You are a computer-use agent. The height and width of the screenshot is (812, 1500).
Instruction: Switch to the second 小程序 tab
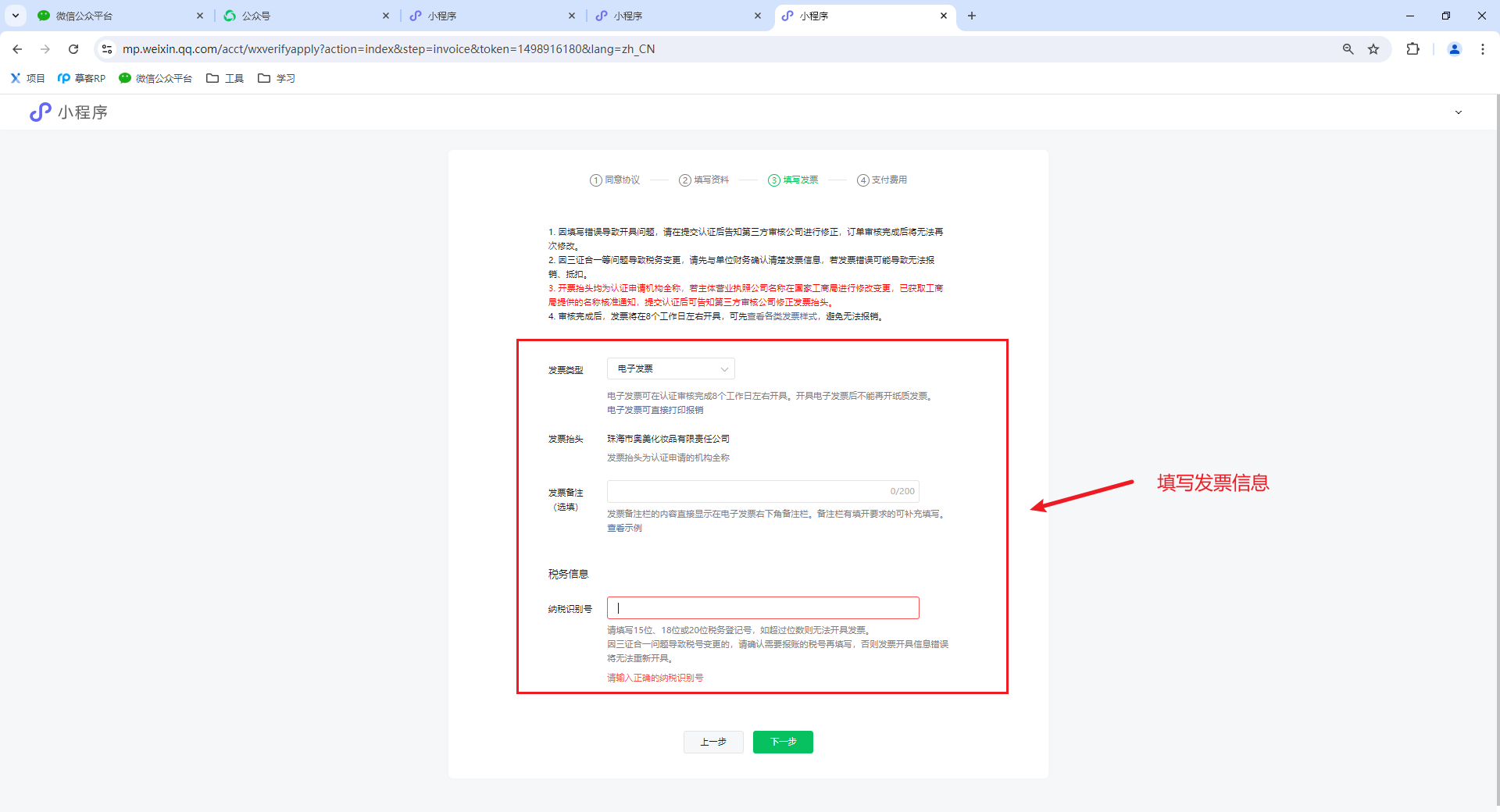click(678, 16)
